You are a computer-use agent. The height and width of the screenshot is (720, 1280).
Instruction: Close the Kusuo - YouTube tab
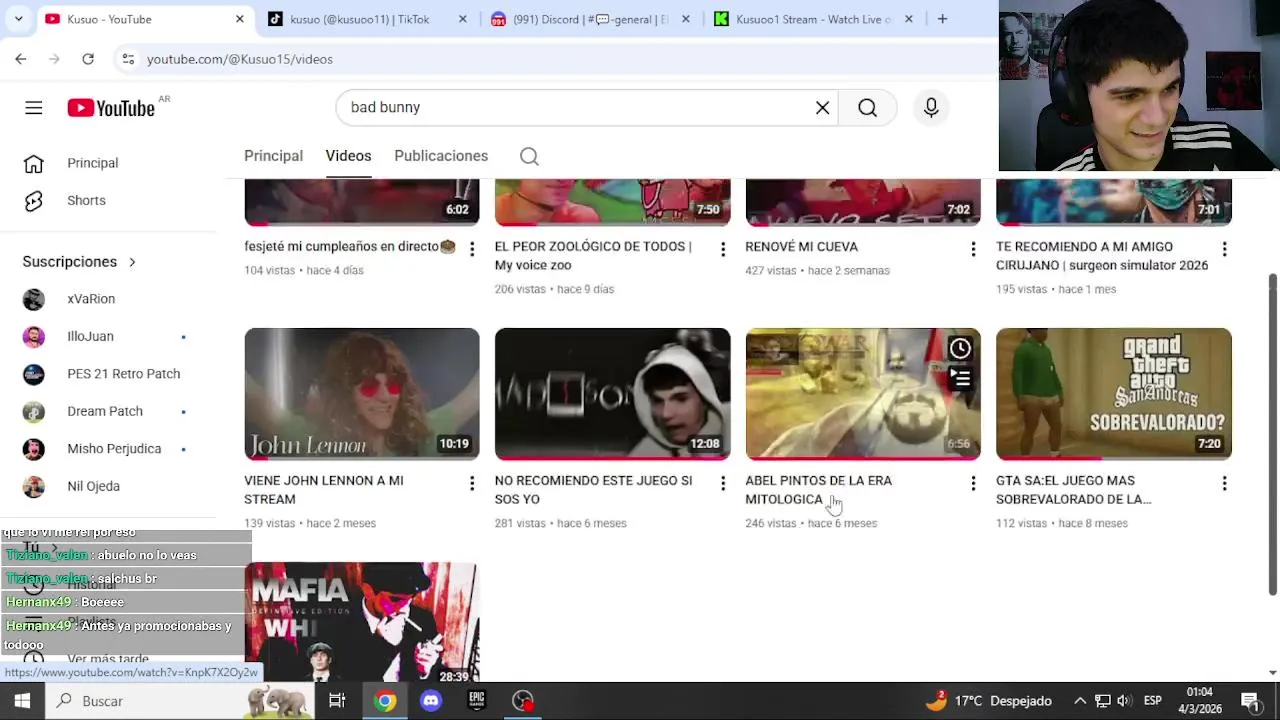[239, 19]
